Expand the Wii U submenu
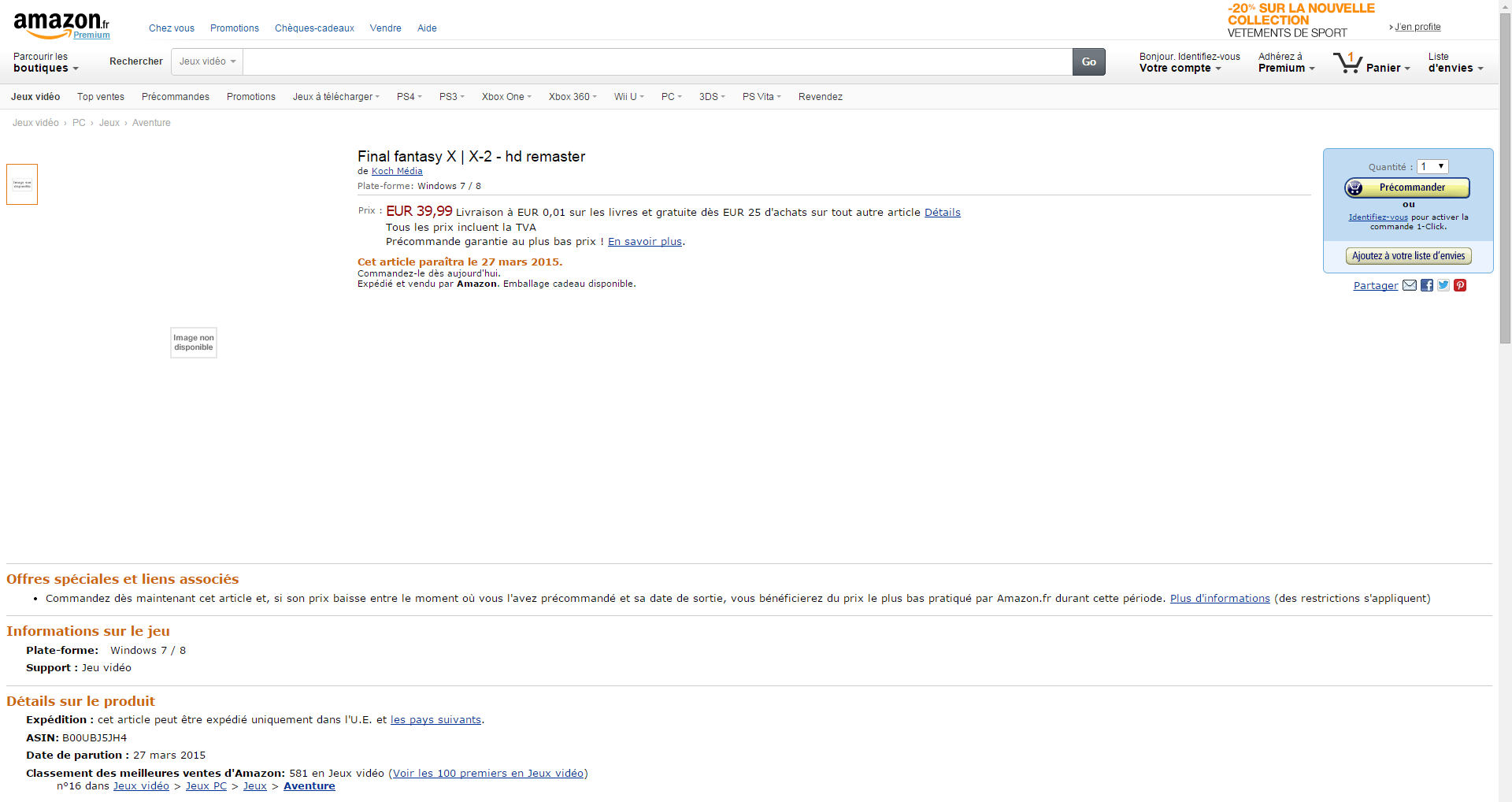The height and width of the screenshot is (802, 1512). (x=629, y=97)
